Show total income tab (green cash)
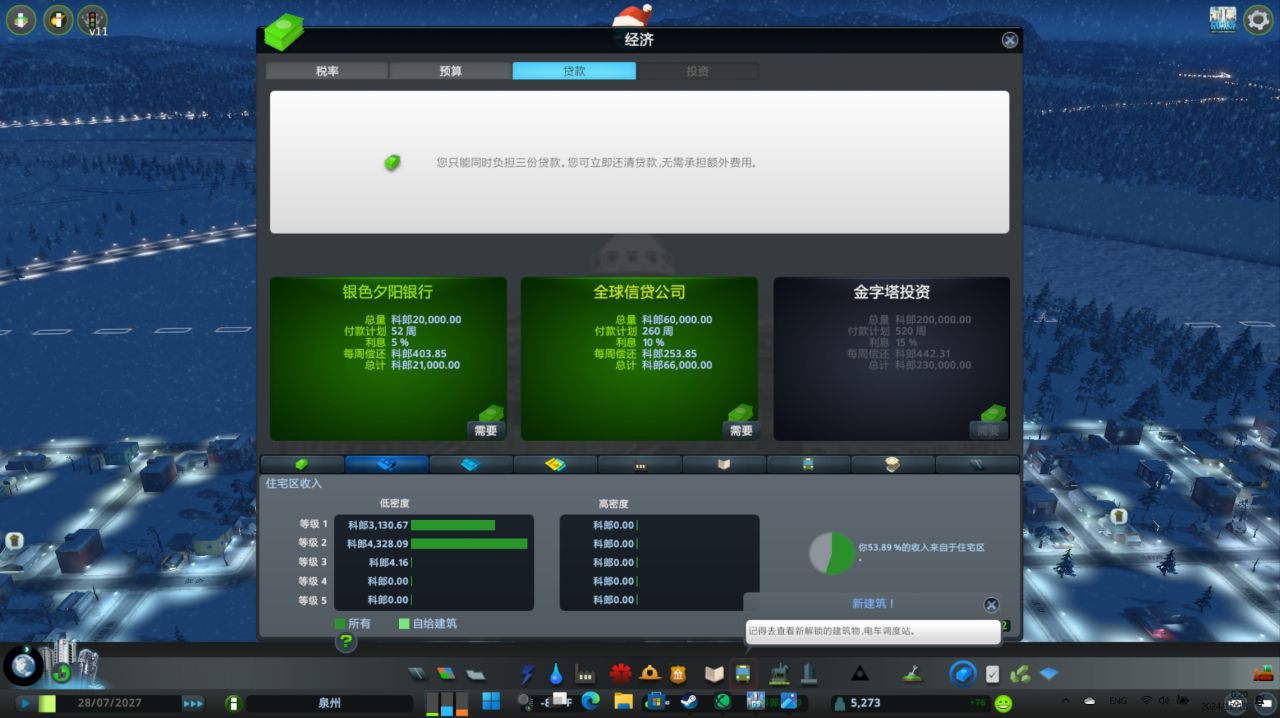Image resolution: width=1280 pixels, height=718 pixels. click(x=302, y=464)
